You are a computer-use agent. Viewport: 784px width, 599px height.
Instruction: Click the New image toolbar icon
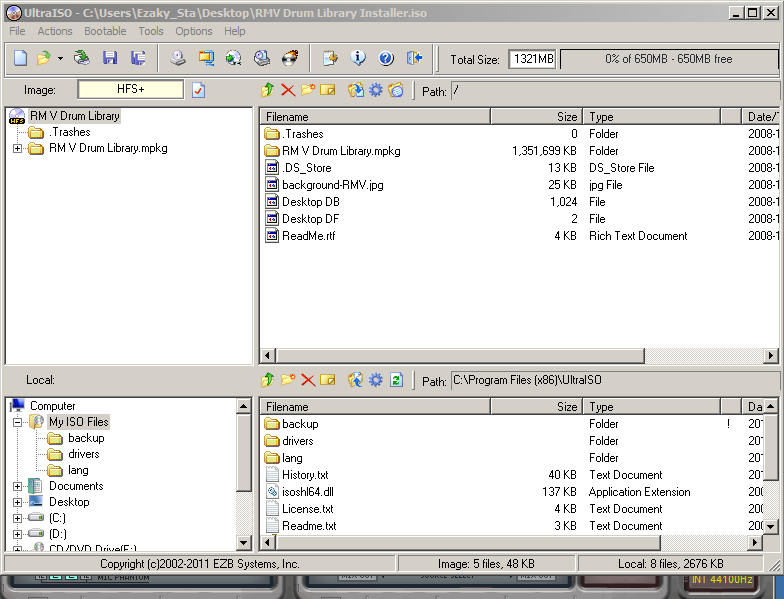tap(20, 58)
